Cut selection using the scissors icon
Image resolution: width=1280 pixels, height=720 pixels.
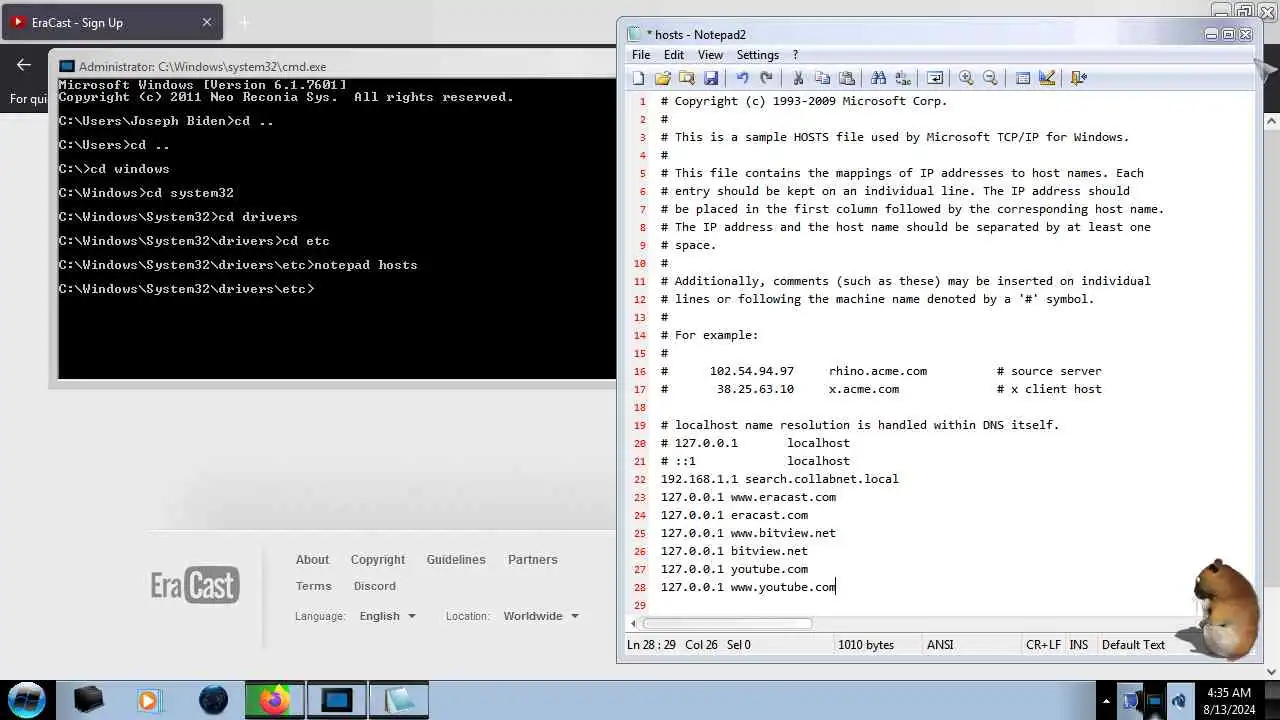798,78
